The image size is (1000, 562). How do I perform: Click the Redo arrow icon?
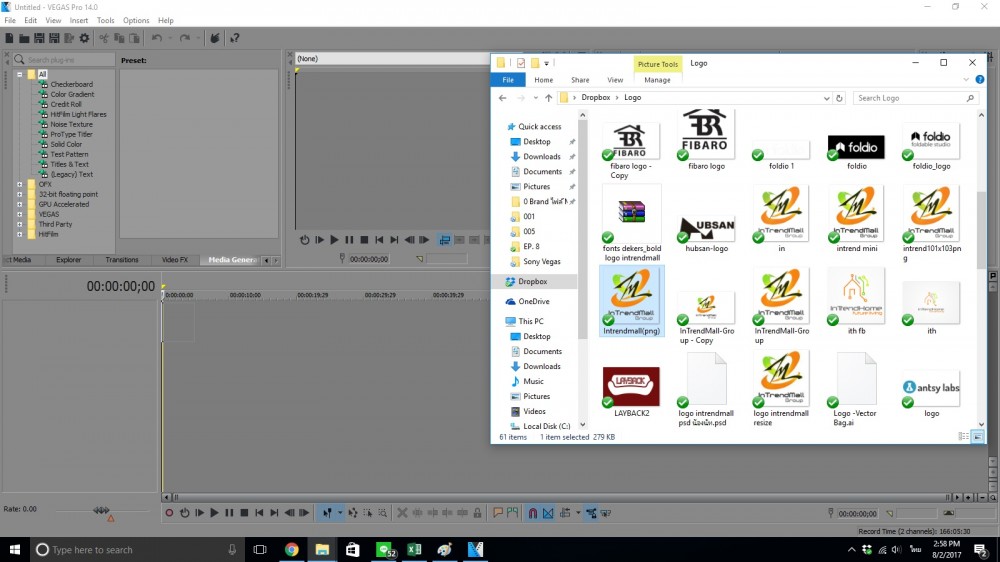(184, 38)
